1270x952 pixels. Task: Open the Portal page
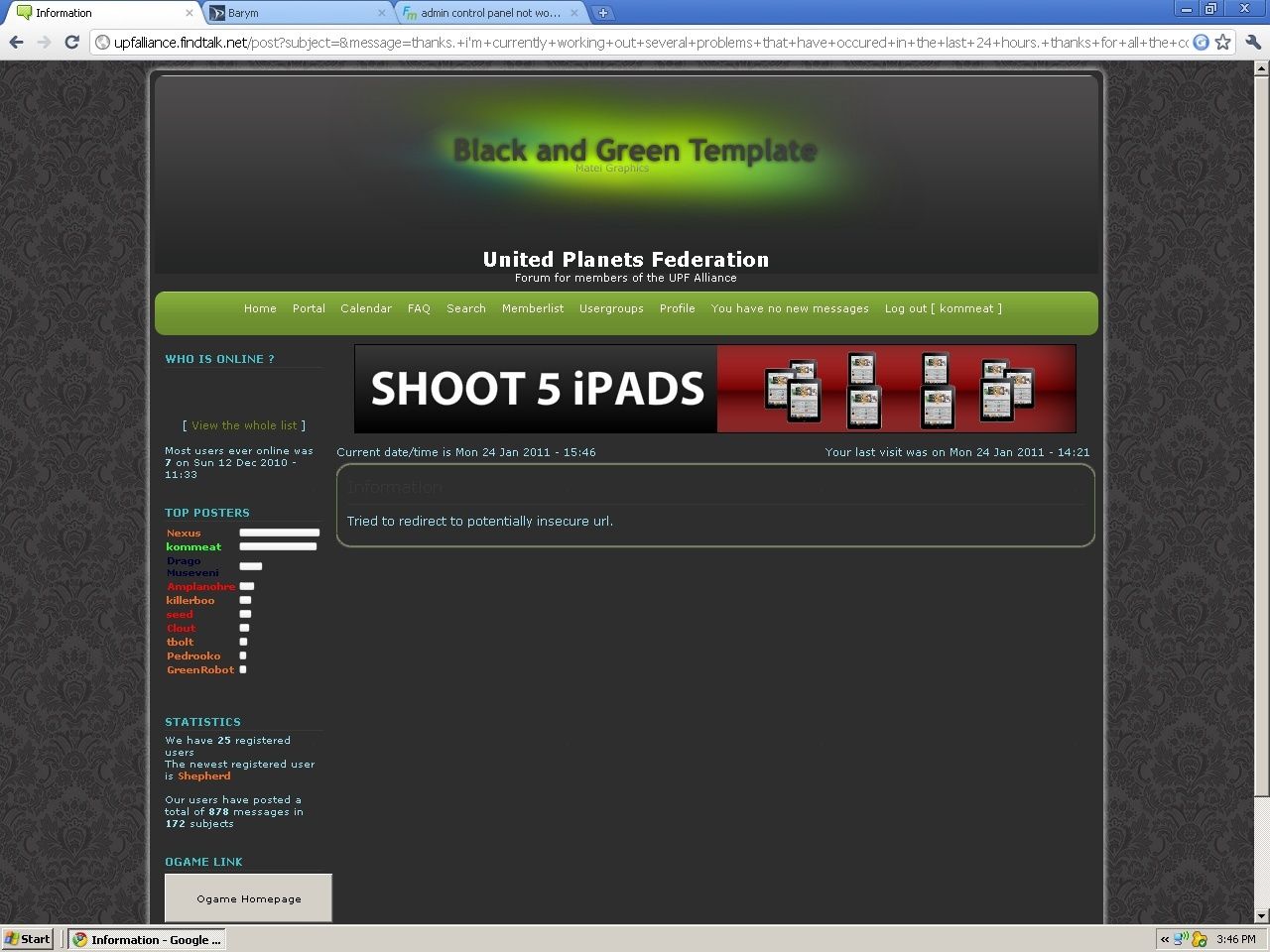[x=309, y=308]
